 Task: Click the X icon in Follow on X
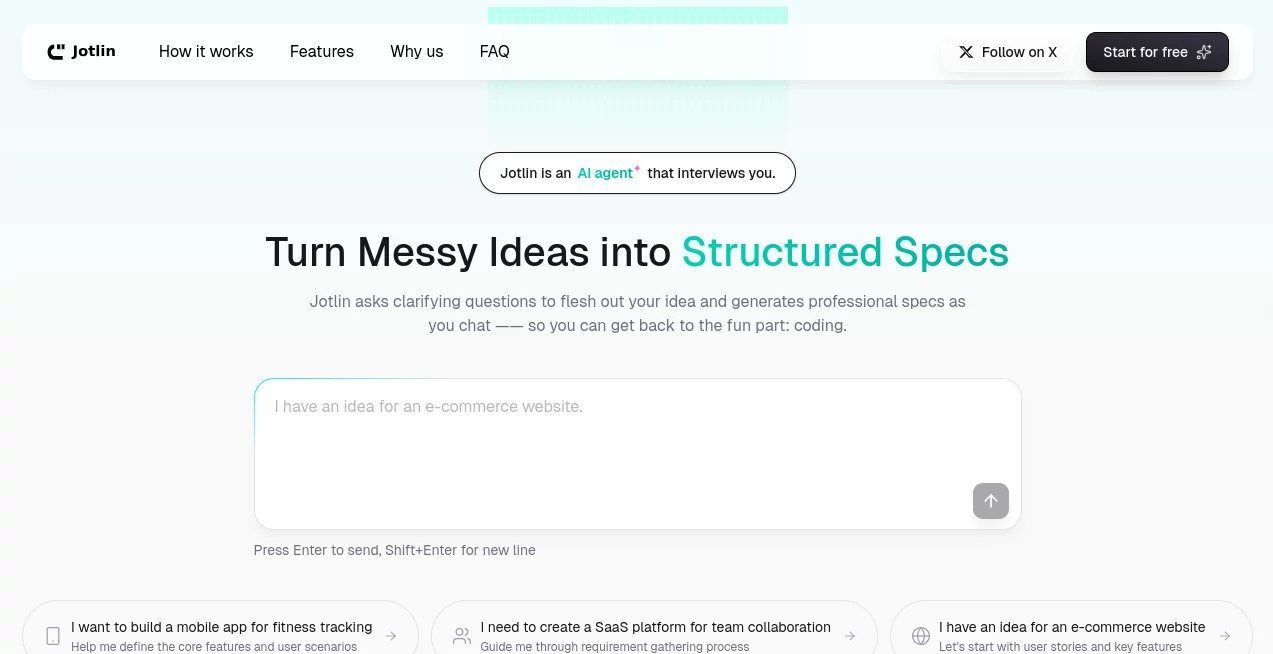coord(966,52)
